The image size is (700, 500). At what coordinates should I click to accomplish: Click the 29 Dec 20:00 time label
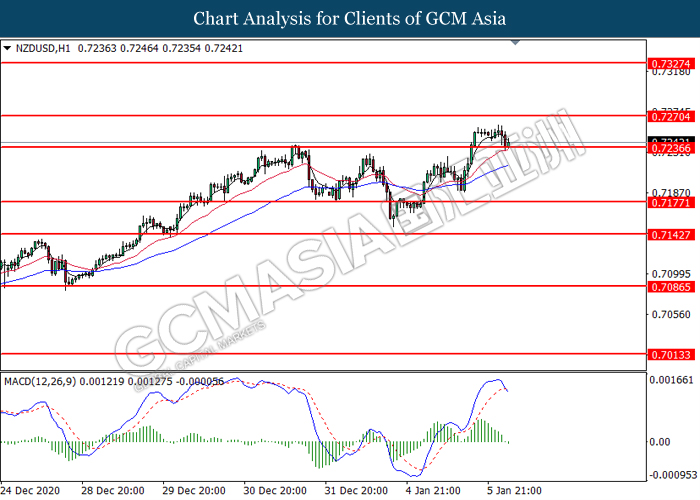click(x=194, y=491)
